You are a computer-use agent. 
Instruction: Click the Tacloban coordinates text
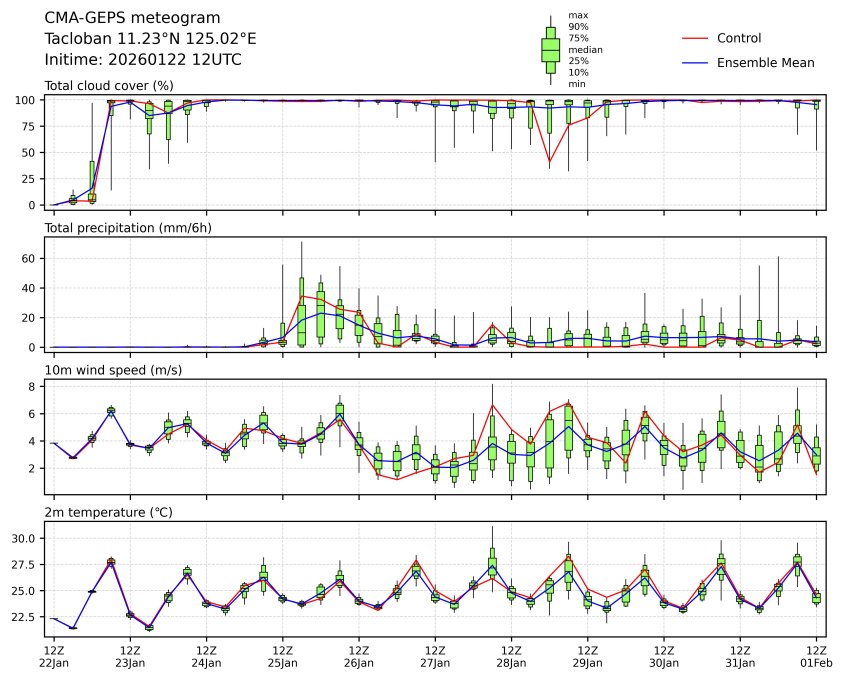point(150,38)
